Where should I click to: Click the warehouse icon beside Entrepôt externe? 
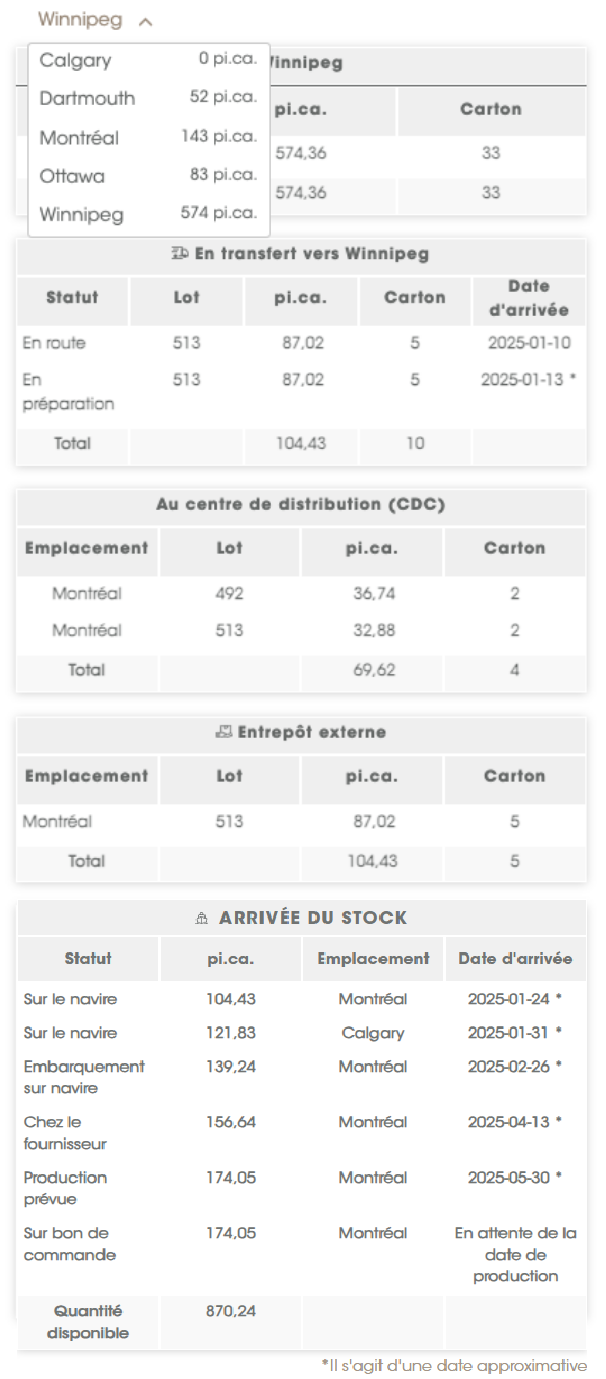click(224, 732)
